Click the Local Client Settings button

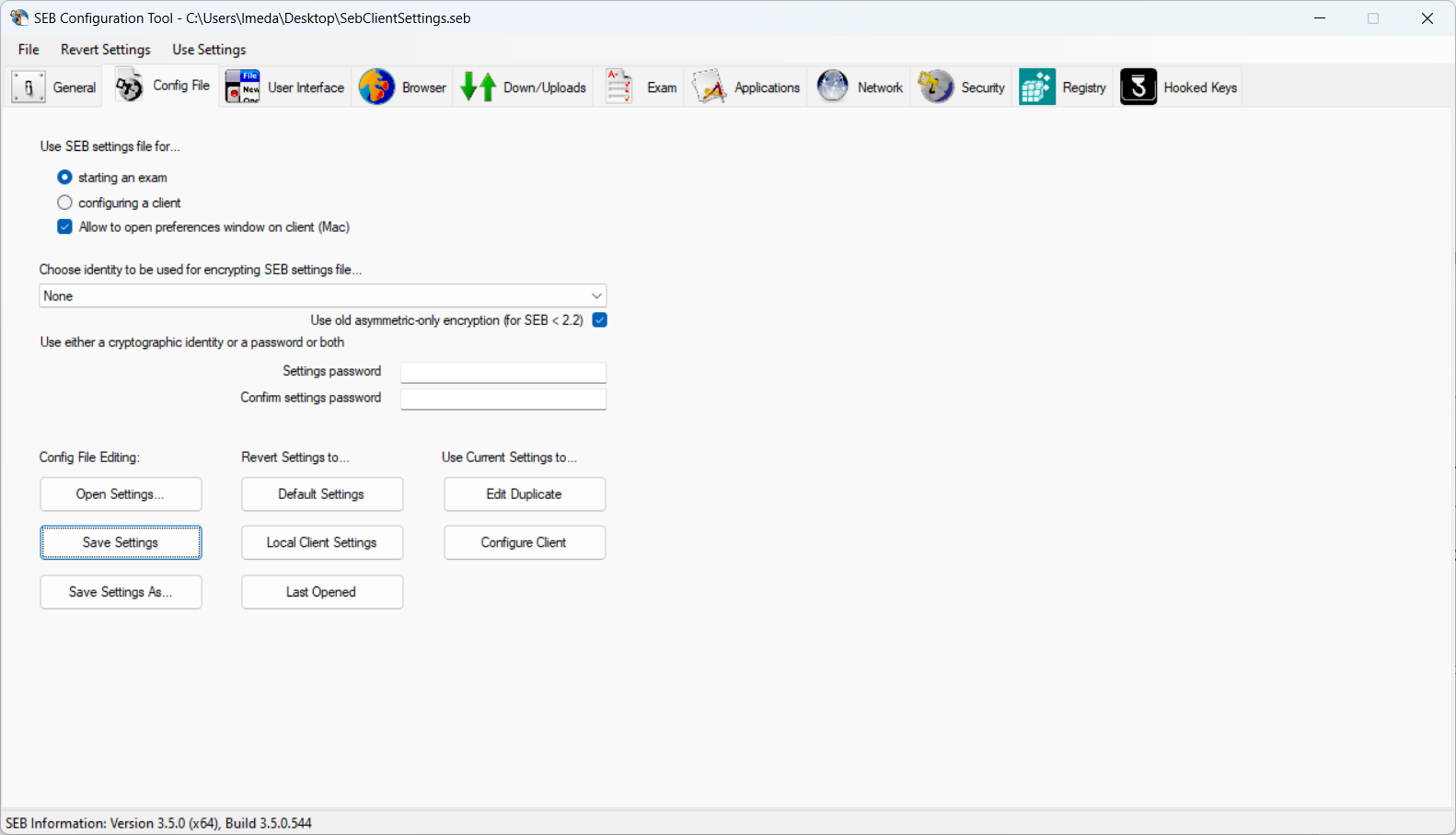(x=322, y=542)
